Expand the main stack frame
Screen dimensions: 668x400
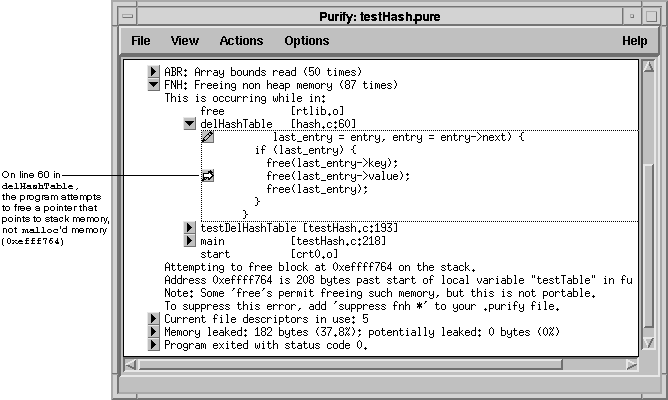(x=190, y=241)
